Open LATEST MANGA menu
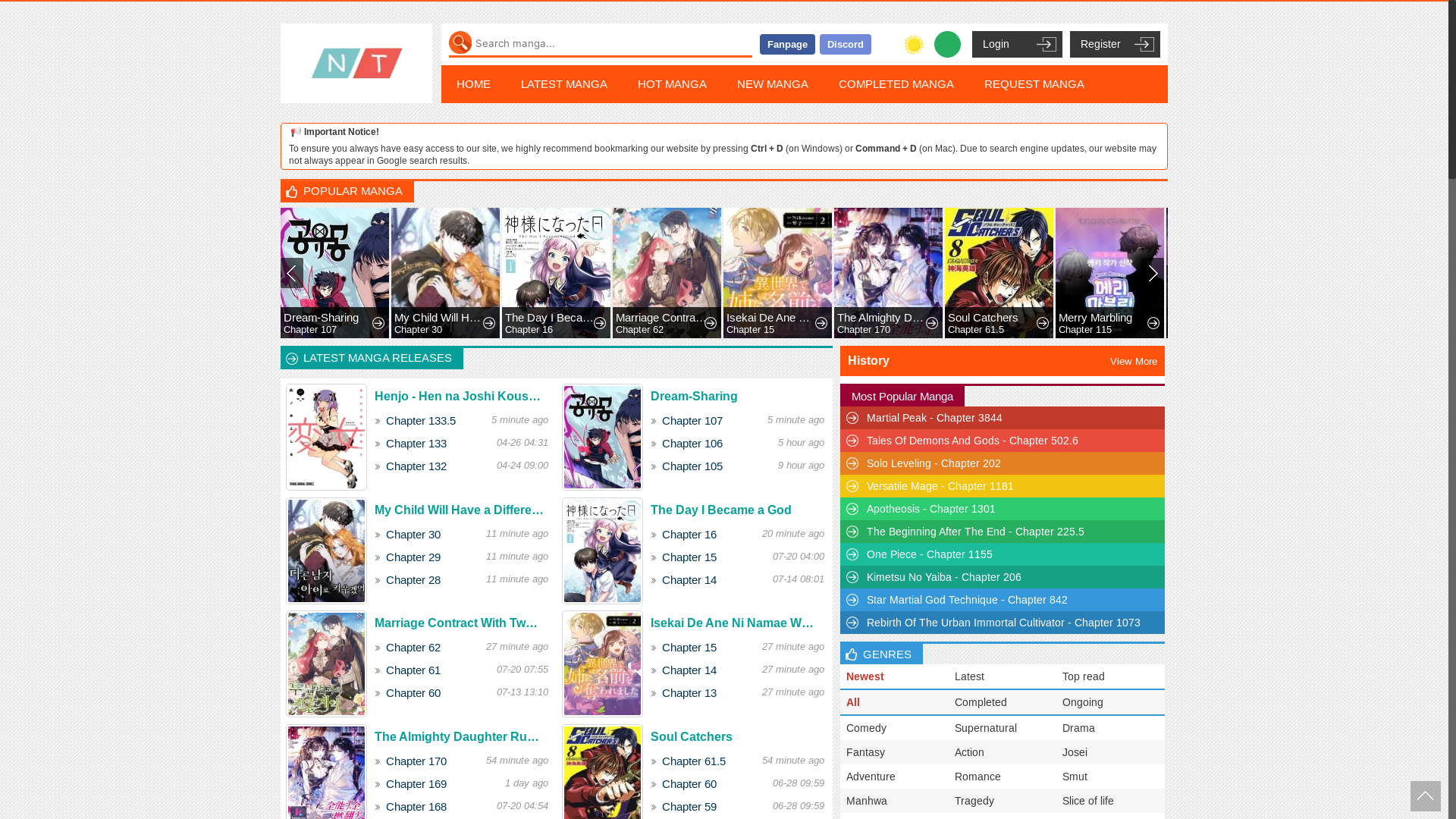The height and width of the screenshot is (819, 1456). 564,84
